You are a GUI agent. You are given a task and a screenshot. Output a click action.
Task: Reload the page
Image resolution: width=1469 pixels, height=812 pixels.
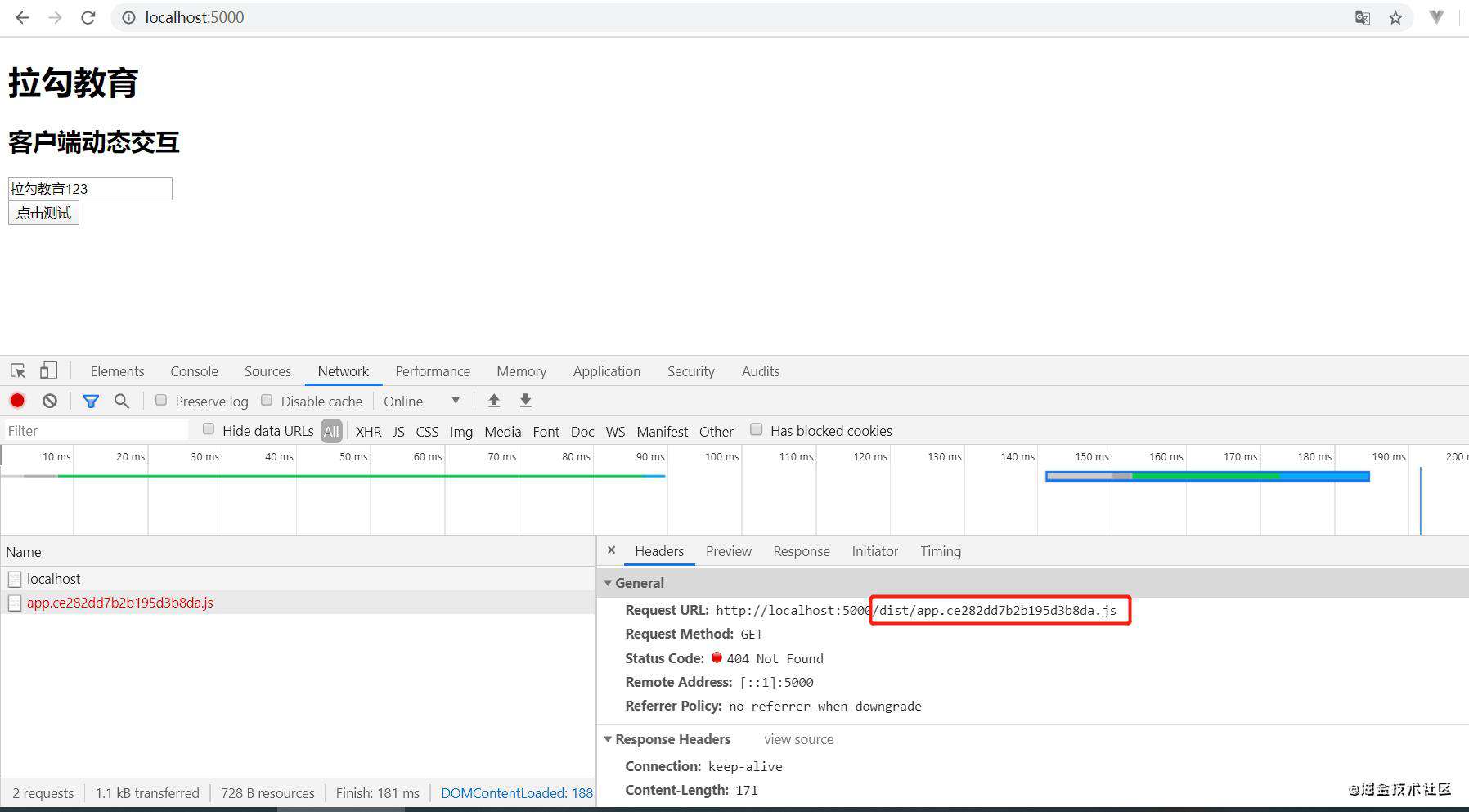click(88, 17)
